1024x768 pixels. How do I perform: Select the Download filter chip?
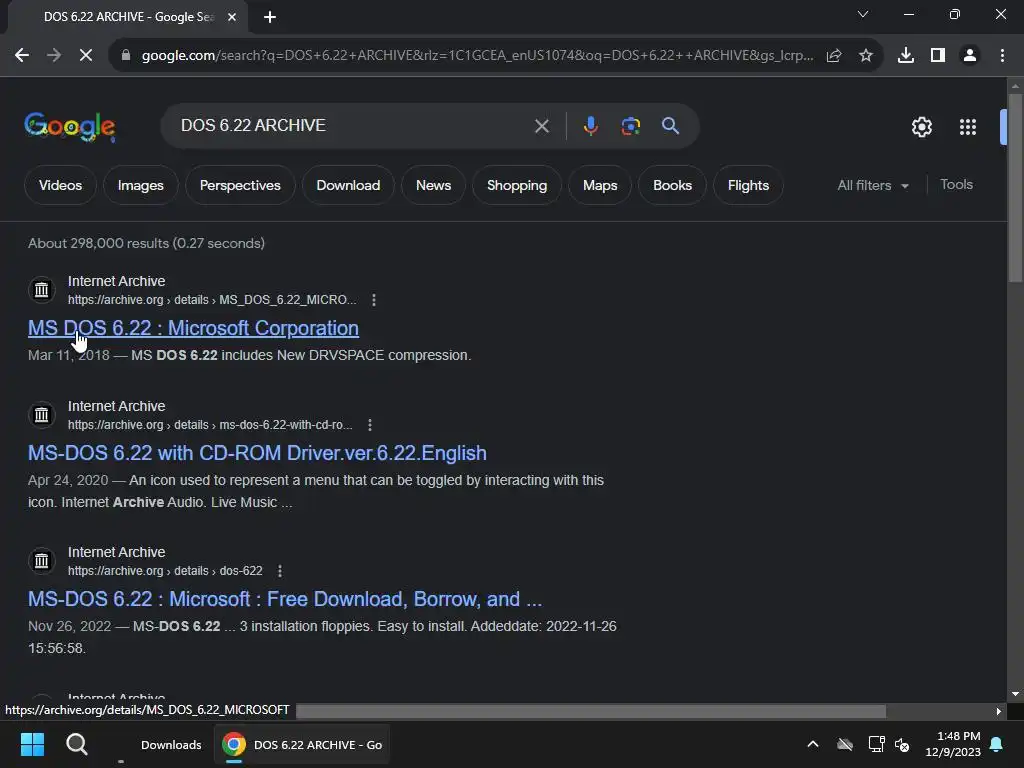(x=348, y=185)
